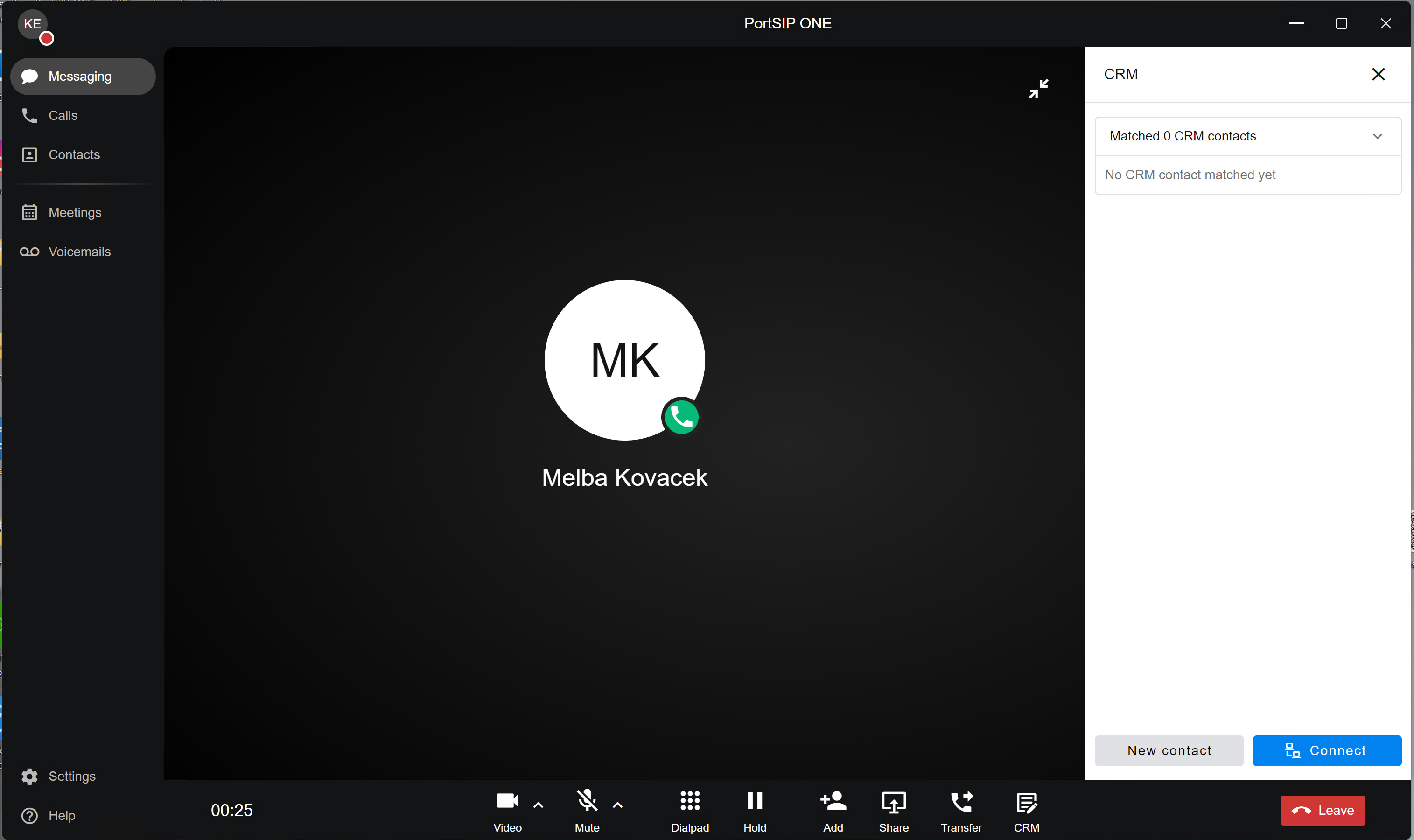The height and width of the screenshot is (840, 1414).
Task: Toggle microphone Mute
Action: point(587,810)
